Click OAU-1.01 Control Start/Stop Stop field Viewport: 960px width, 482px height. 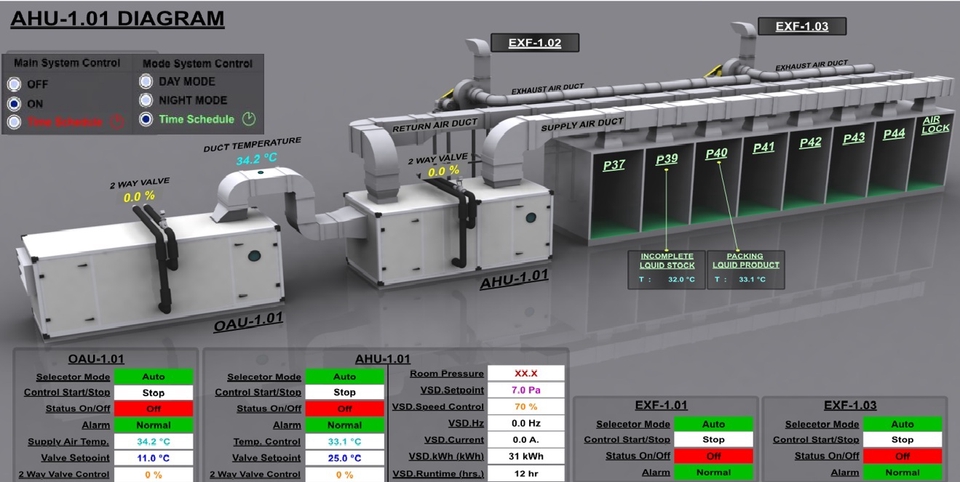pyautogui.click(x=154, y=393)
